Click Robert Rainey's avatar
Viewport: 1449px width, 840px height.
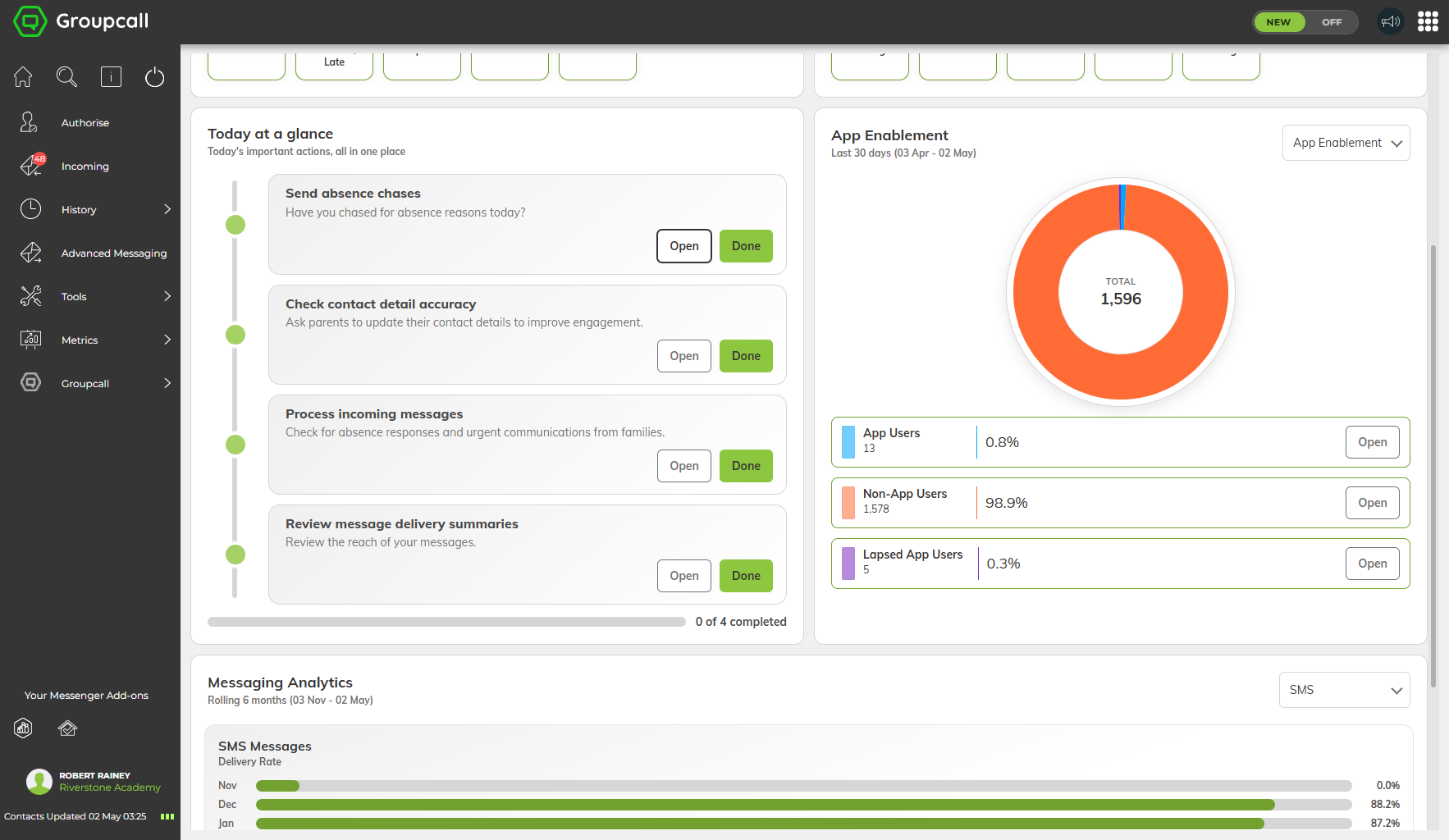point(39,781)
